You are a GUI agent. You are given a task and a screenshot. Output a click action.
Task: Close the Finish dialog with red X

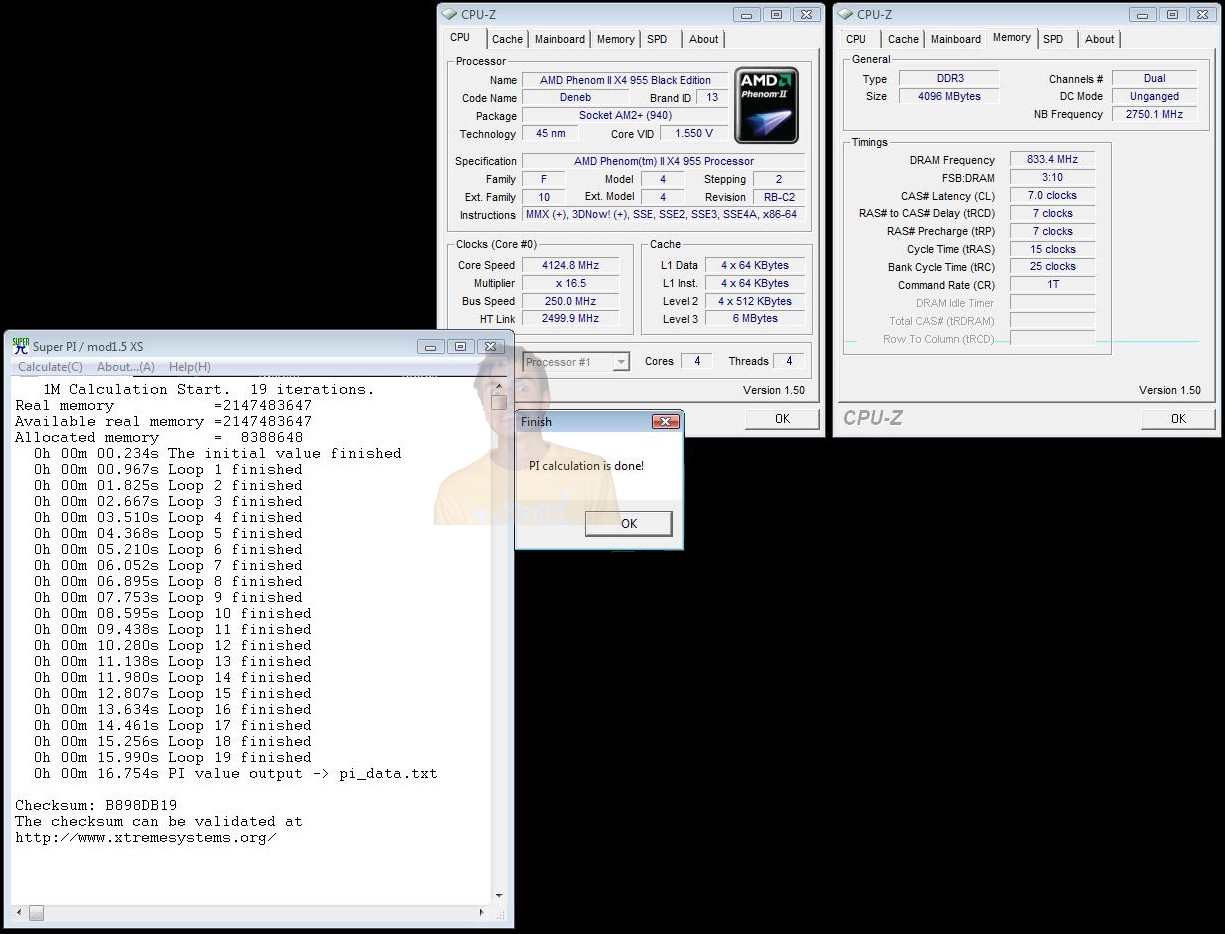[x=665, y=422]
